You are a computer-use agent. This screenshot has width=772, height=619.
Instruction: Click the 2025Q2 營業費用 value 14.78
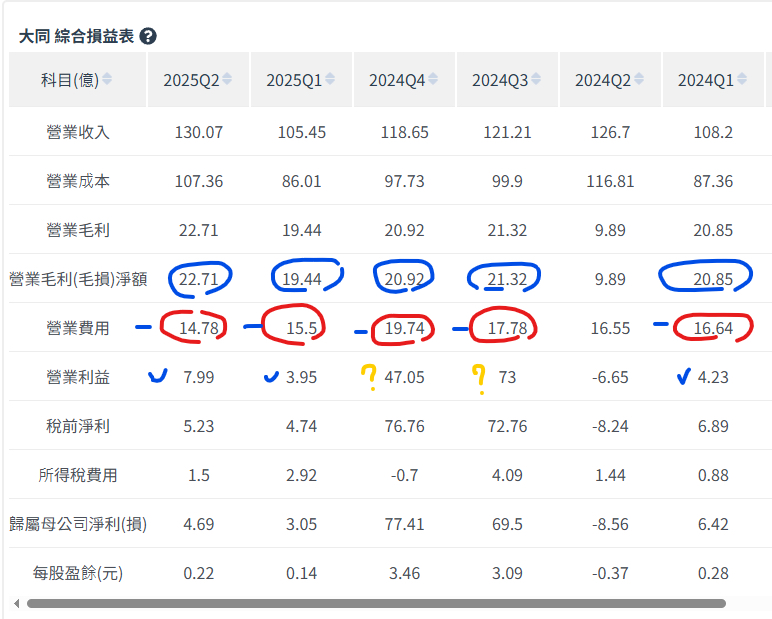pos(198,328)
